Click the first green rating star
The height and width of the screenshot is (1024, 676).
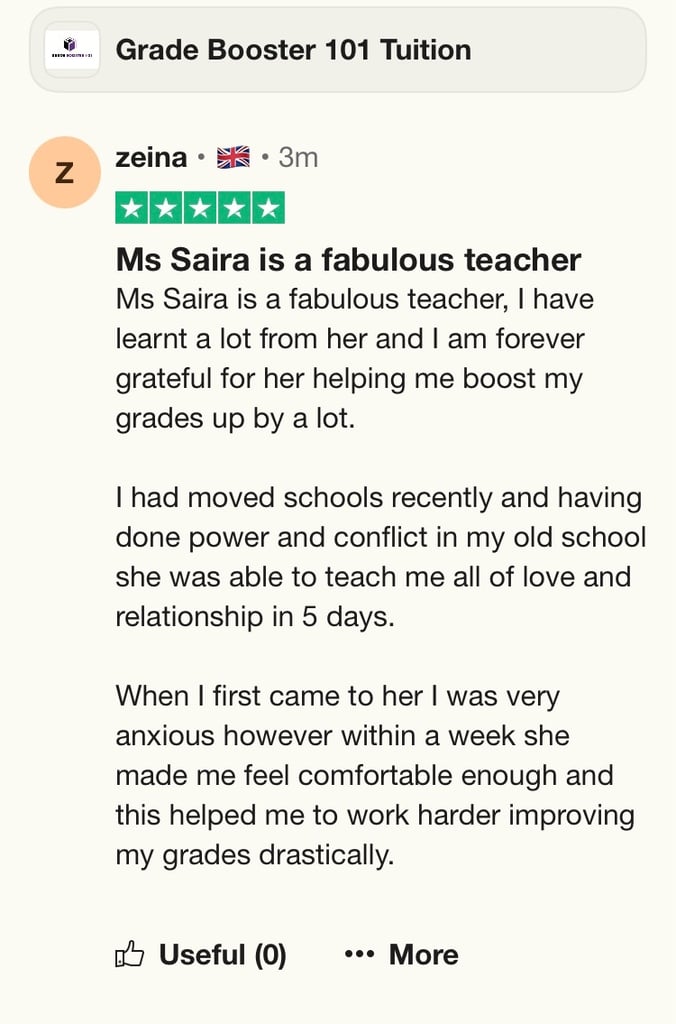133,208
